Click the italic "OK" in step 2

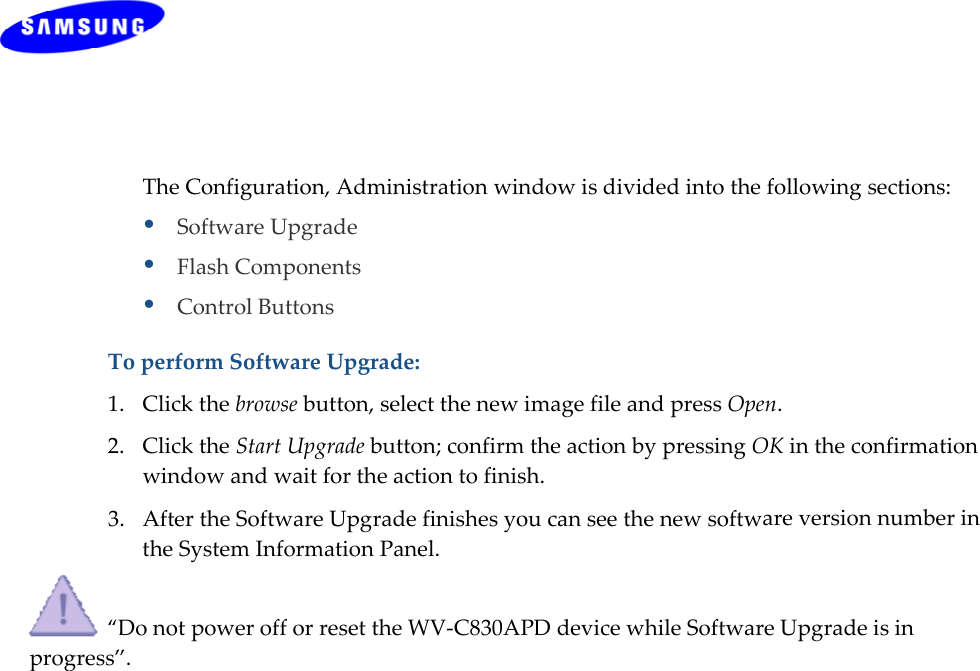click(767, 446)
